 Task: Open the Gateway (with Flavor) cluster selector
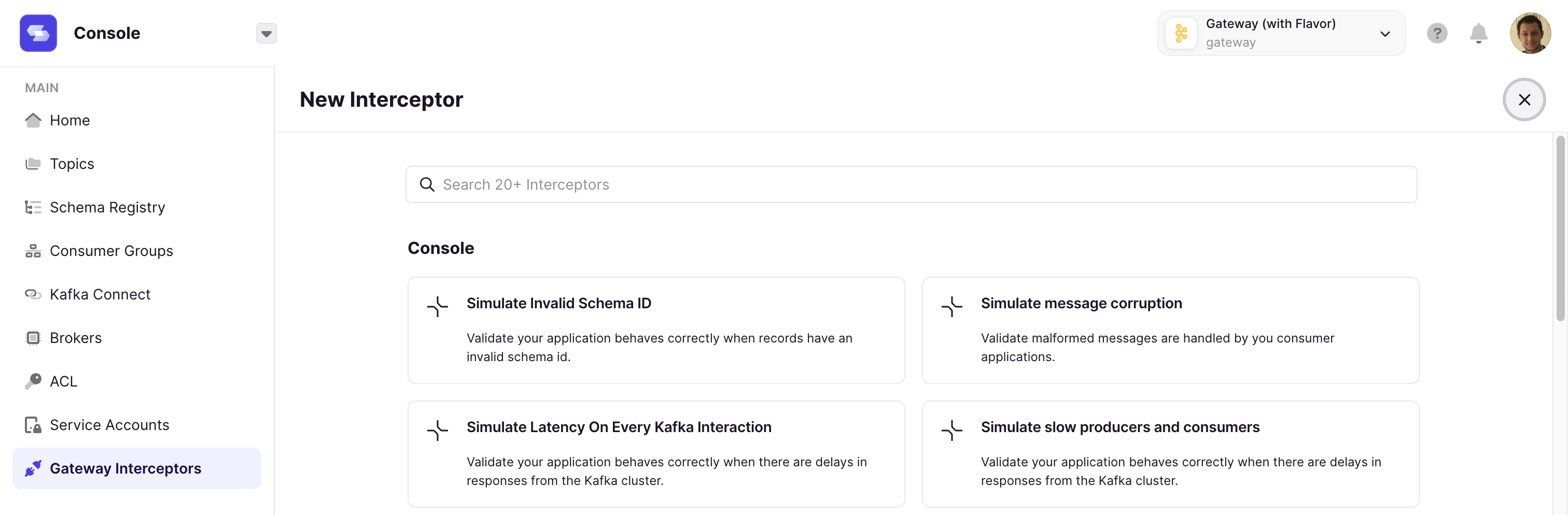click(1281, 34)
